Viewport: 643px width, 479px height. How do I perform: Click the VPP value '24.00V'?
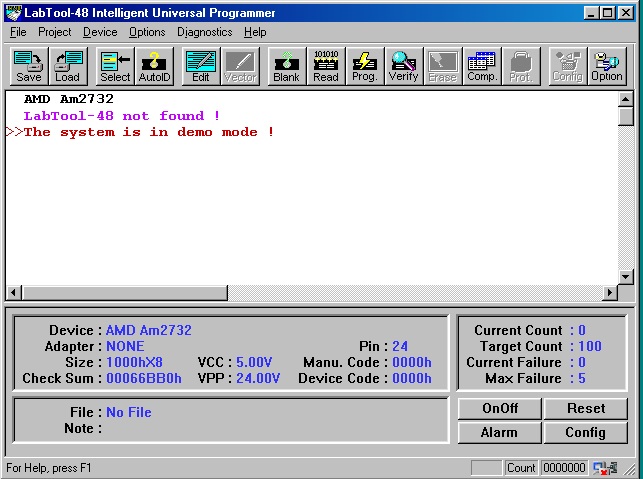tap(258, 378)
